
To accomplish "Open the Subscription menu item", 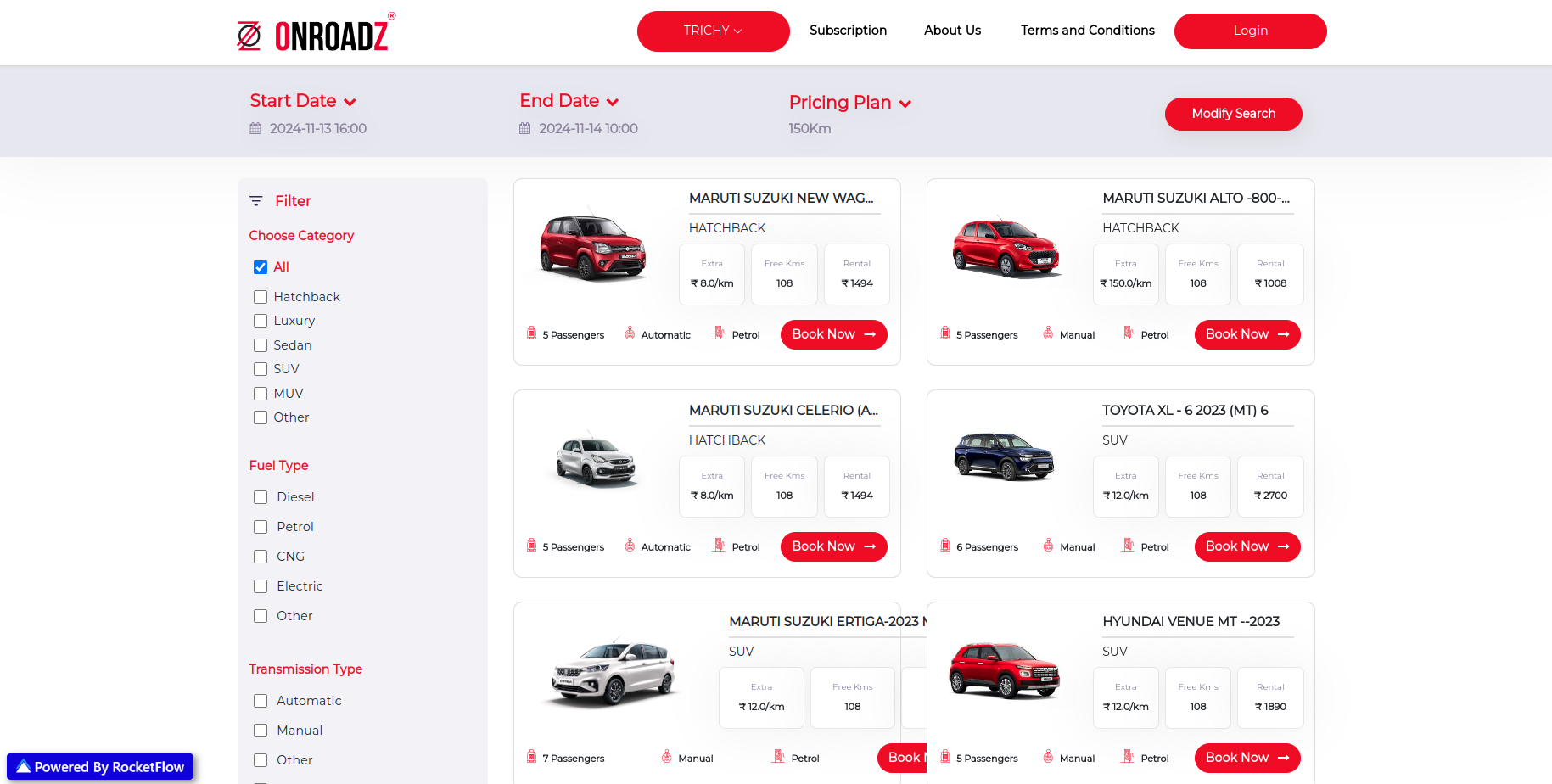I will tap(848, 31).
